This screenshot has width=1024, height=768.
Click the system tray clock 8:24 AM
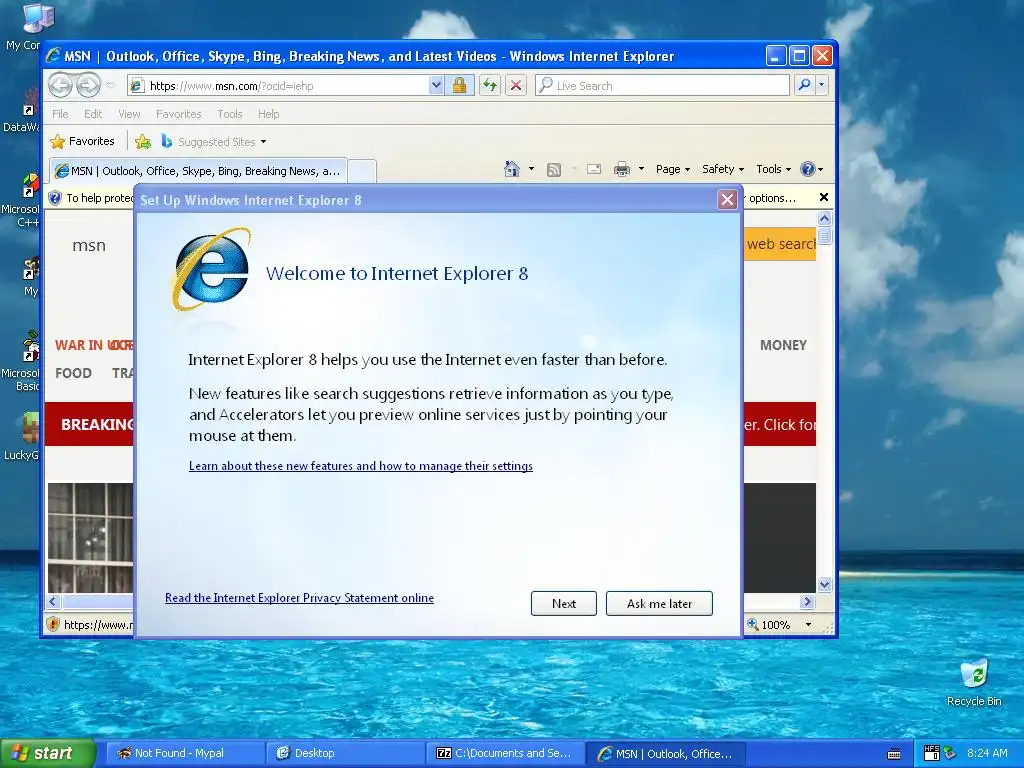point(987,753)
